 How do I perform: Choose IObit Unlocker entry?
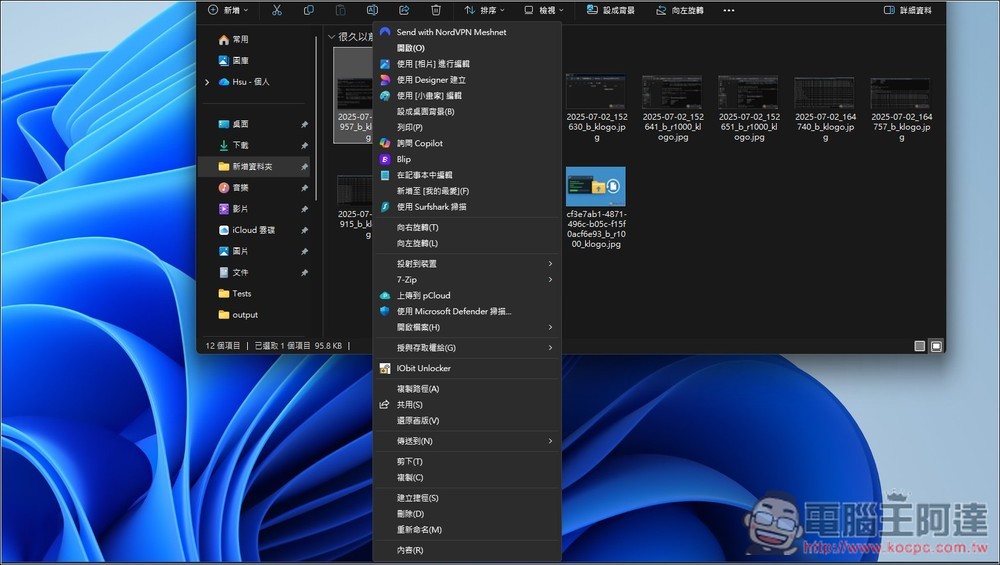click(x=467, y=368)
